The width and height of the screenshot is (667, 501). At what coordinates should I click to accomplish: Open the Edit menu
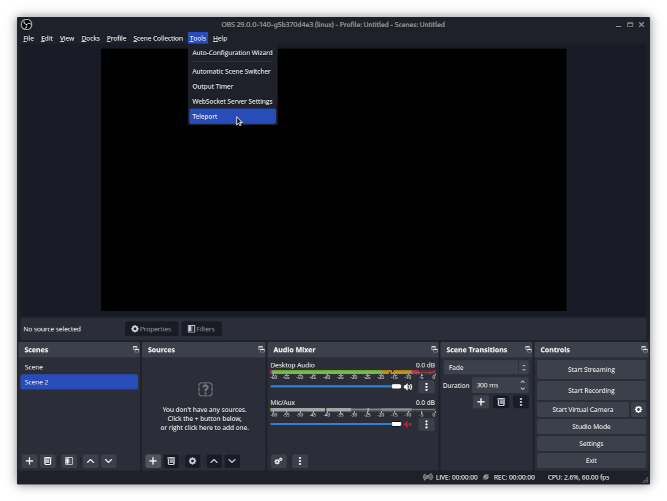47,38
